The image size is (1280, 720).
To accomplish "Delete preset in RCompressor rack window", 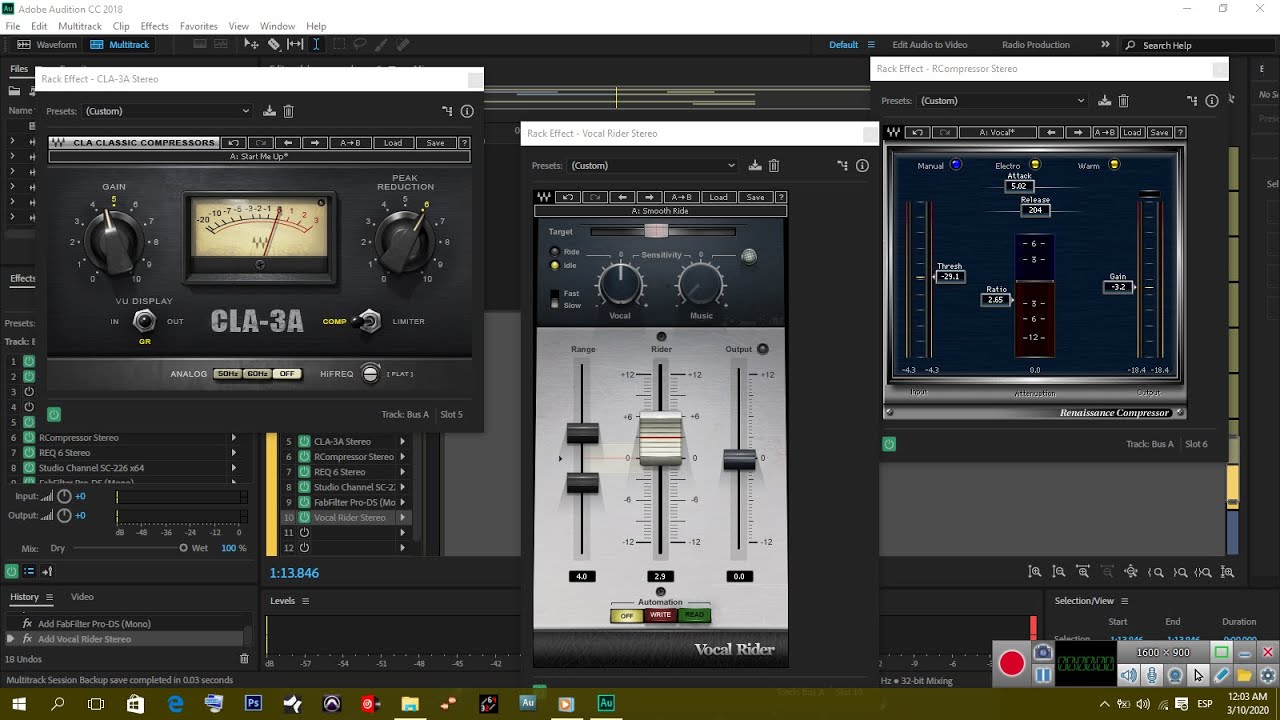I will tap(1123, 100).
